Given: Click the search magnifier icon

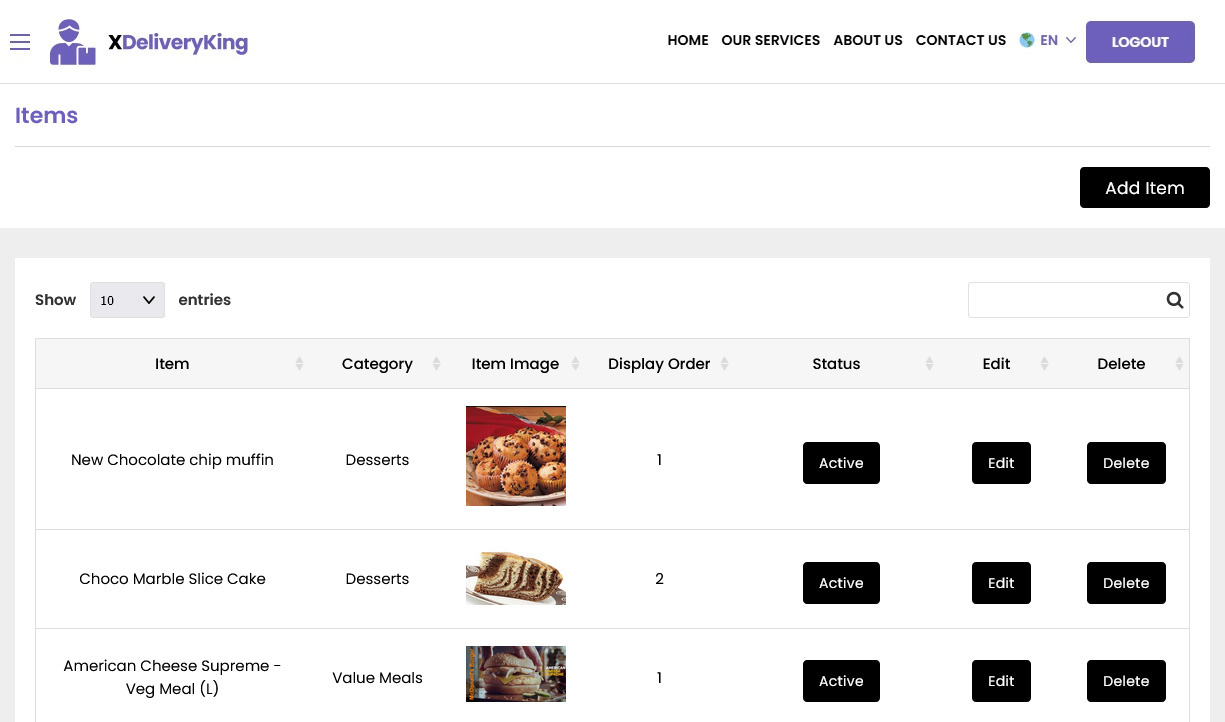Looking at the screenshot, I should click(1174, 300).
